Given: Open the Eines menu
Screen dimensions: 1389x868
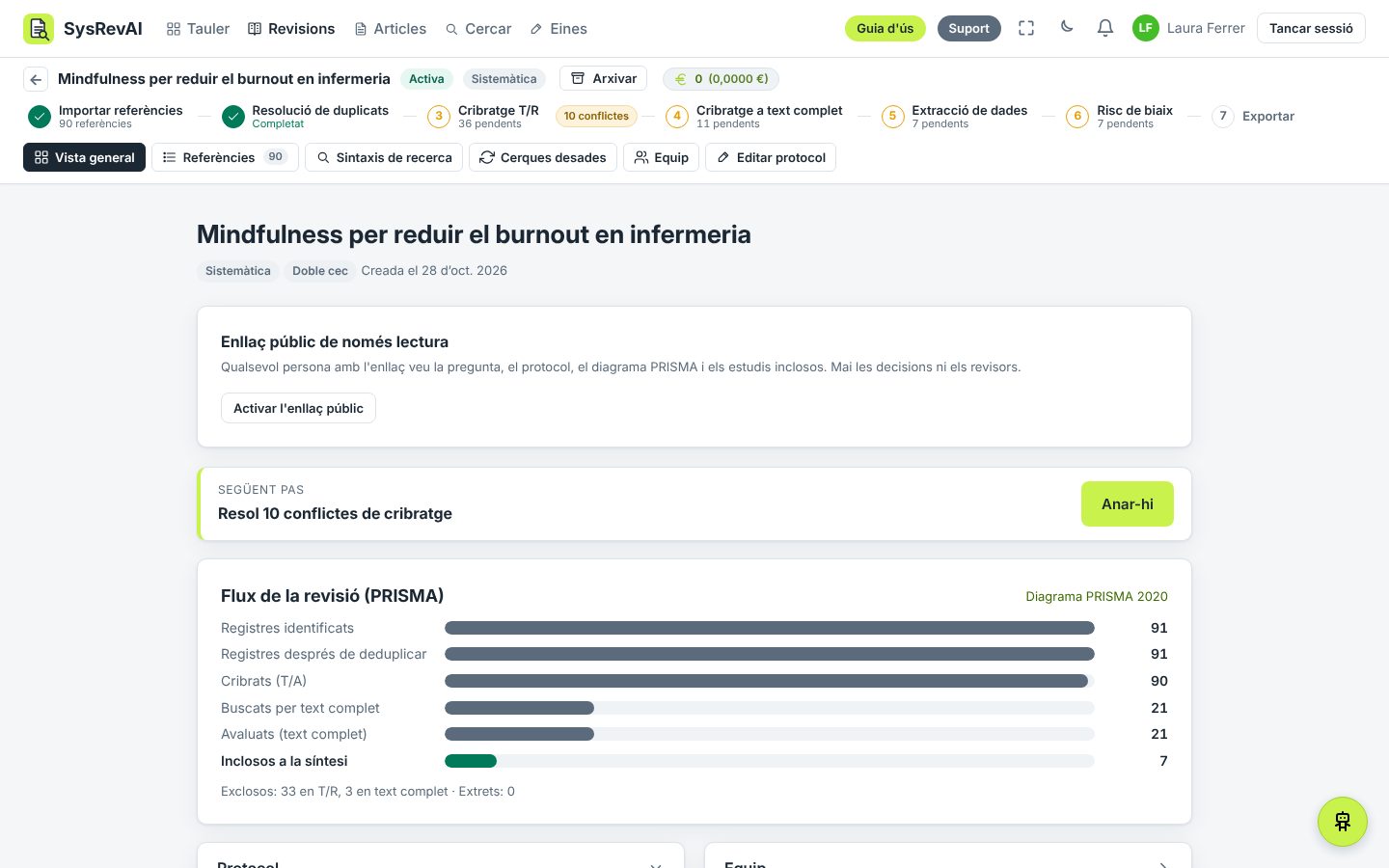Looking at the screenshot, I should [558, 29].
